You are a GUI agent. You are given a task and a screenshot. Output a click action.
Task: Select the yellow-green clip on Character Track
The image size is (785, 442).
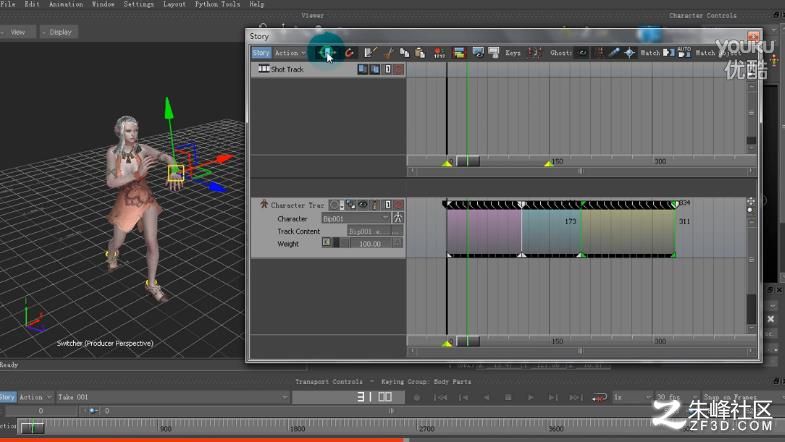coord(629,232)
